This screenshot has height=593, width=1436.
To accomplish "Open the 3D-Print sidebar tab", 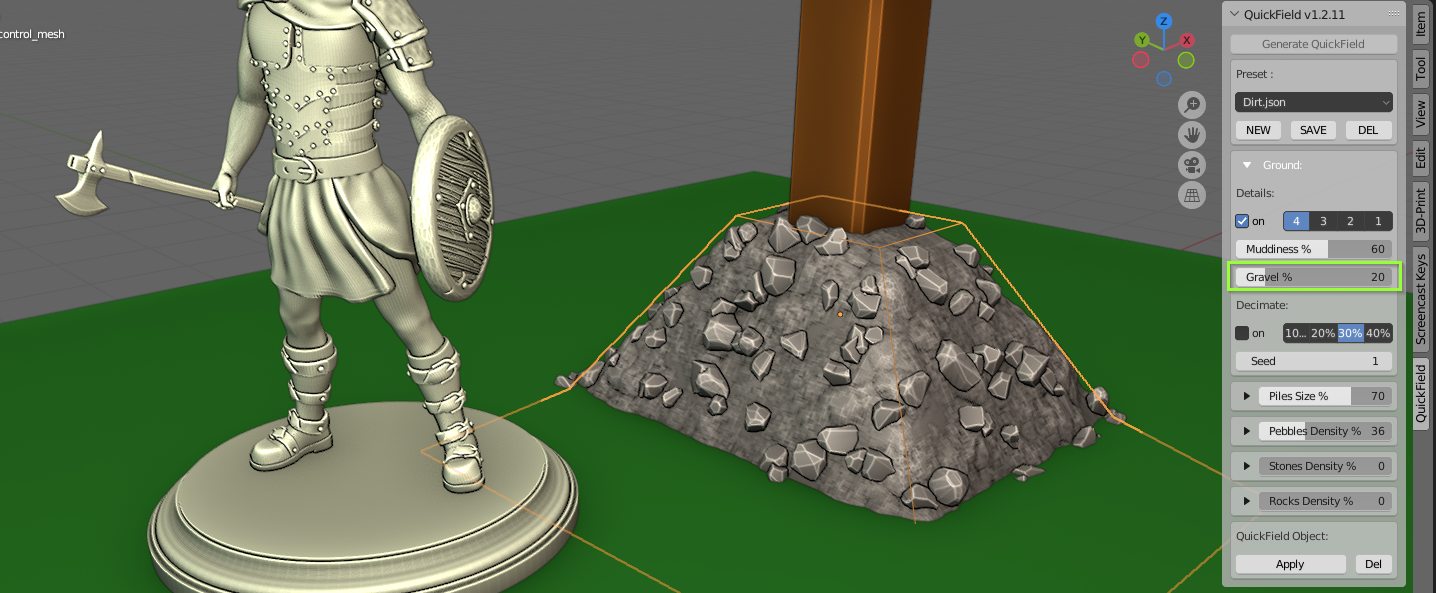I will coord(1420,211).
